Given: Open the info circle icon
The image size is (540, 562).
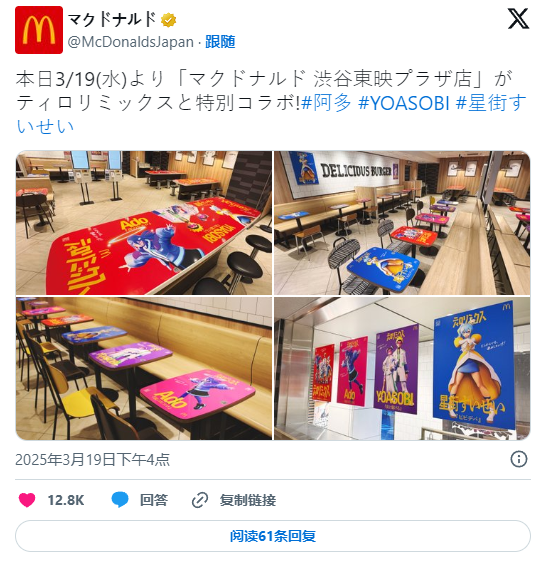Looking at the screenshot, I should (519, 459).
